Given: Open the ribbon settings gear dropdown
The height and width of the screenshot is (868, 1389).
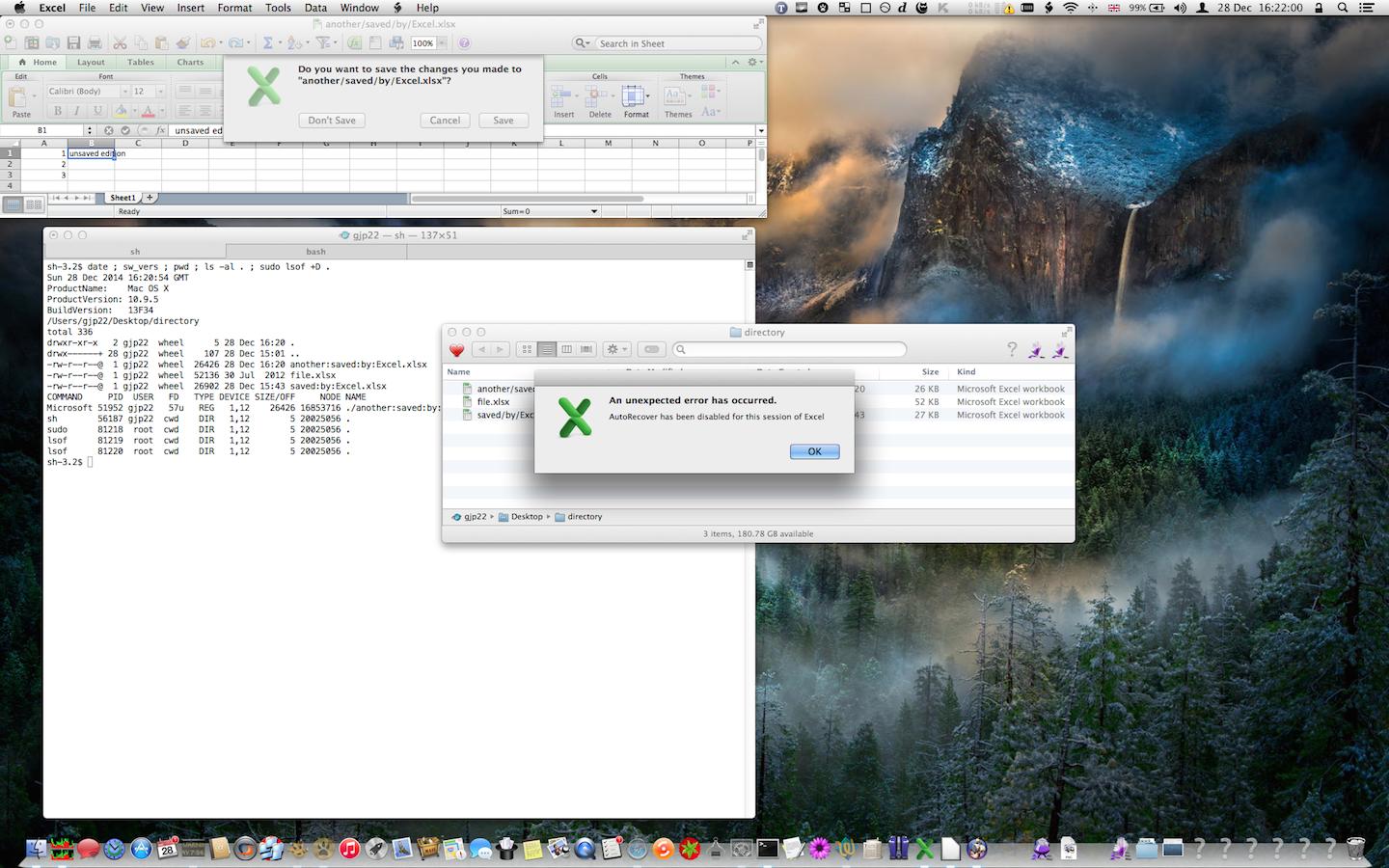Looking at the screenshot, I should 754,62.
